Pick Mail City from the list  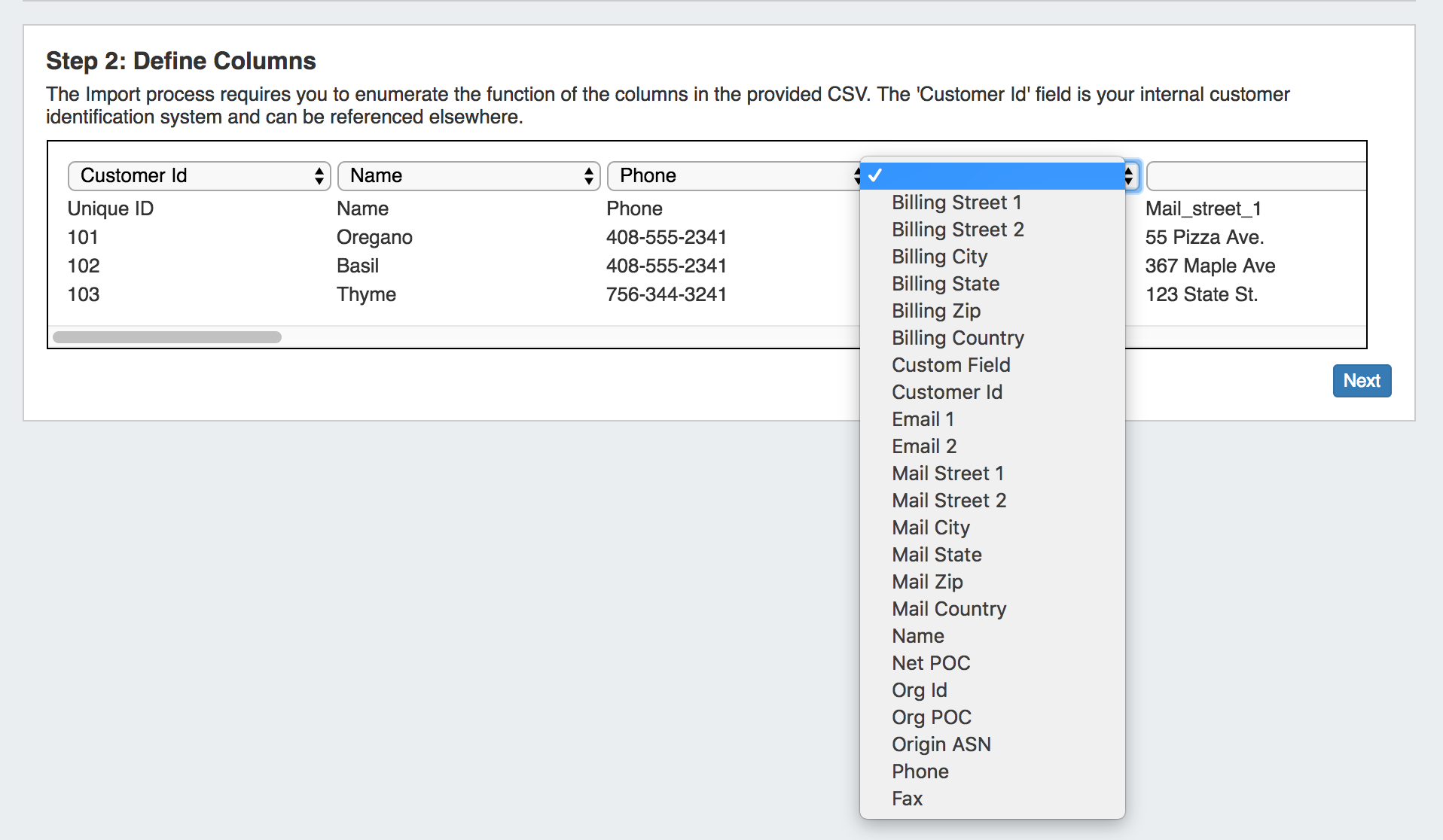pos(931,528)
